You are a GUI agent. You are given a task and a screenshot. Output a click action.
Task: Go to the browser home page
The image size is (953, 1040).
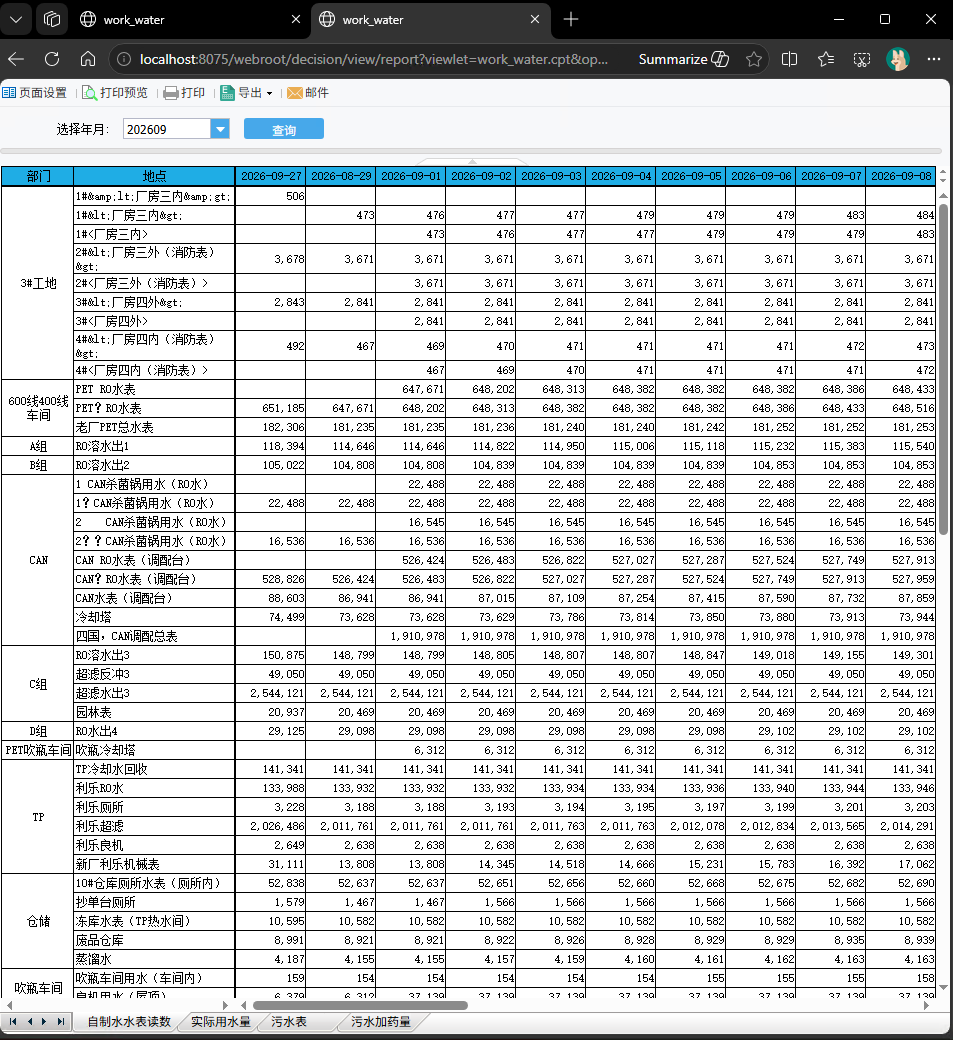pyautogui.click(x=88, y=59)
